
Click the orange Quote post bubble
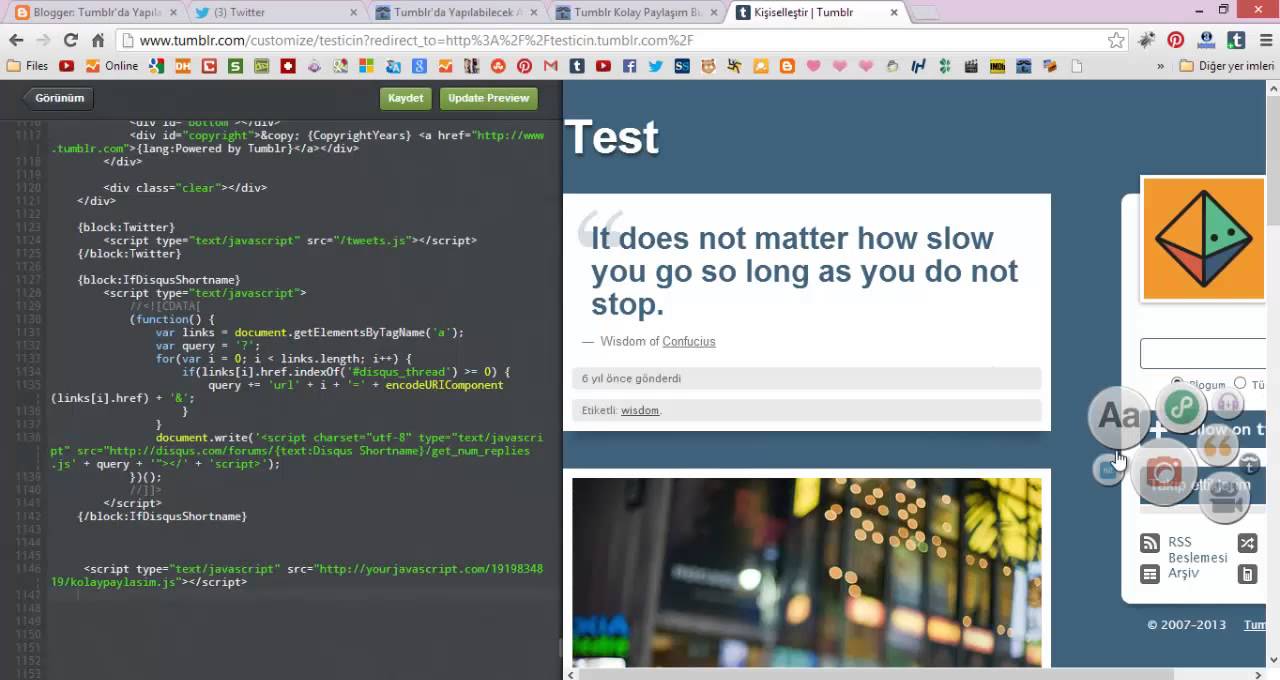[x=1217, y=446]
